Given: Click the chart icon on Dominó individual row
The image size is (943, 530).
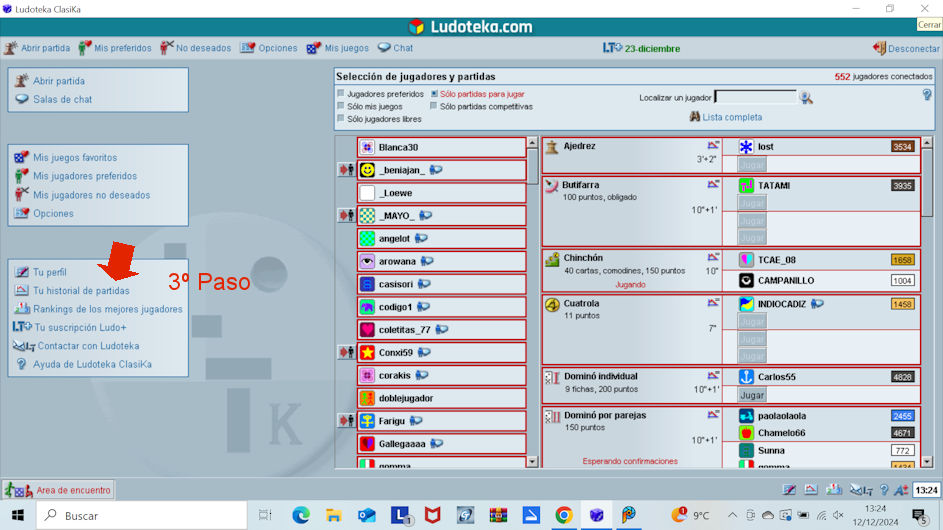Looking at the screenshot, I should (713, 376).
